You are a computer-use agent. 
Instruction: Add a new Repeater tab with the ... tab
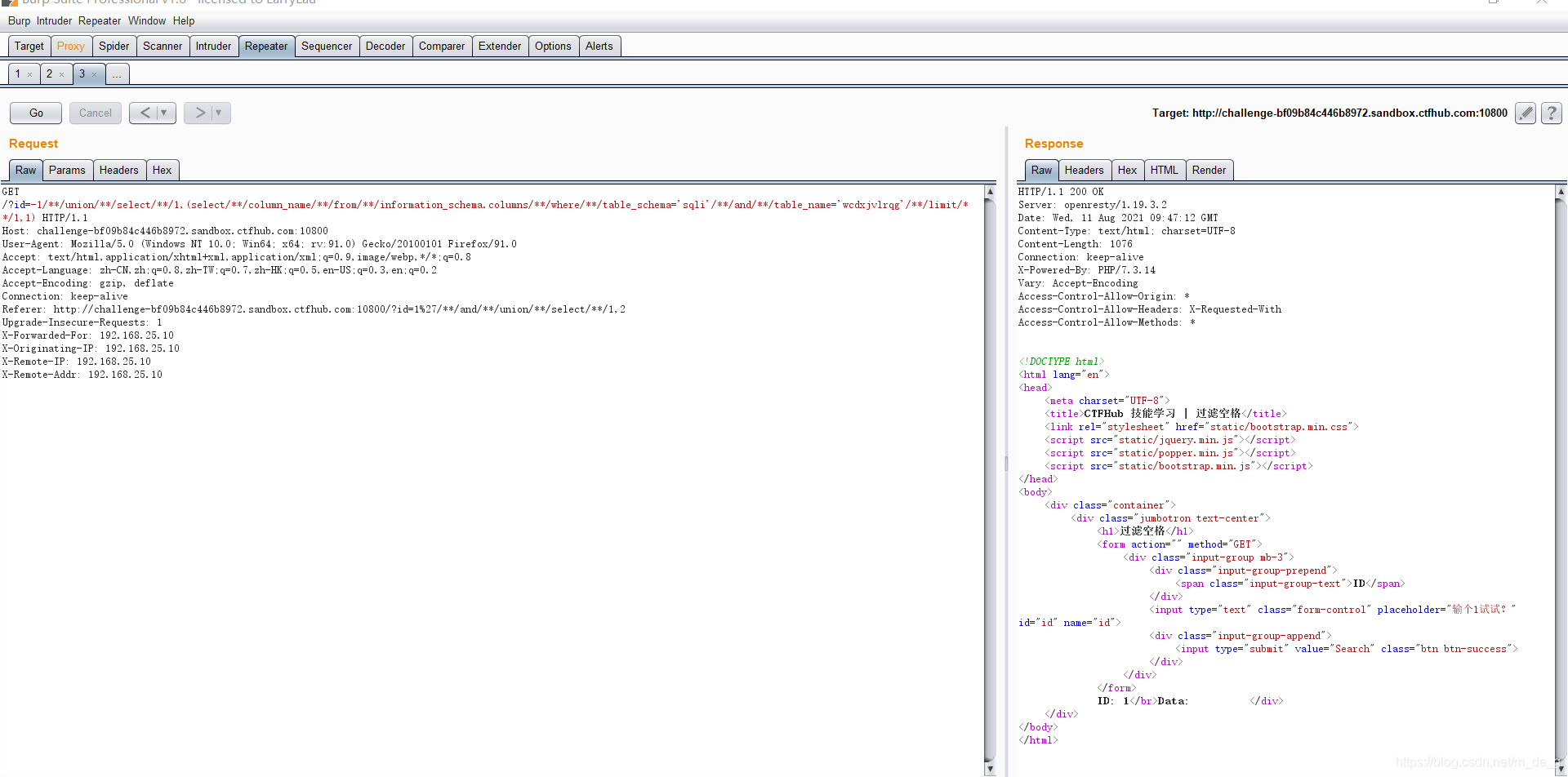click(117, 74)
